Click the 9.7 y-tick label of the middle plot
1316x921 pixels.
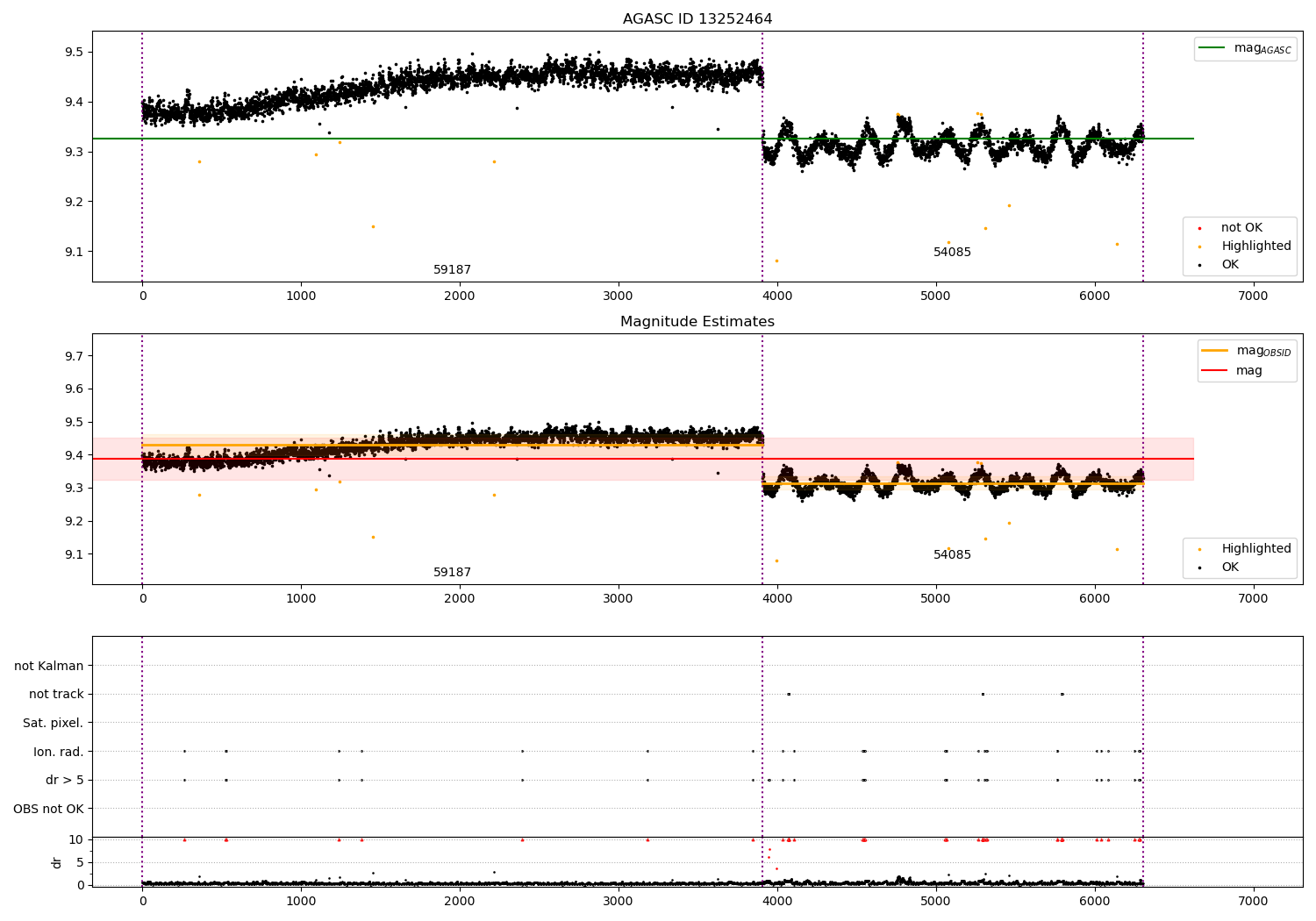[x=73, y=356]
